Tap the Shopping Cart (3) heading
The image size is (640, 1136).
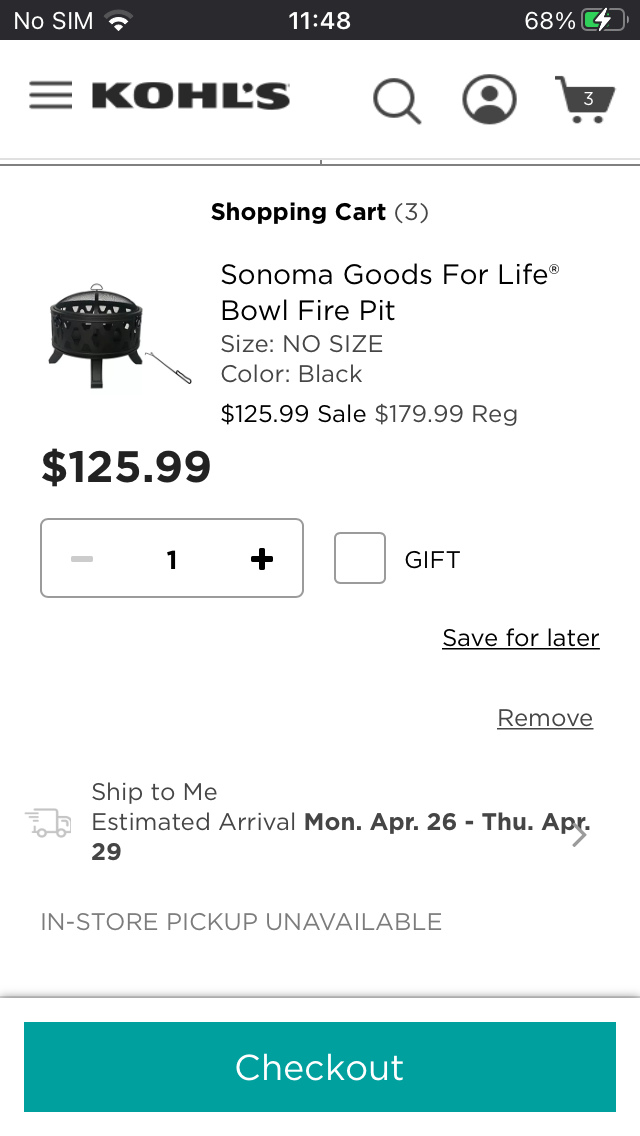(x=320, y=212)
